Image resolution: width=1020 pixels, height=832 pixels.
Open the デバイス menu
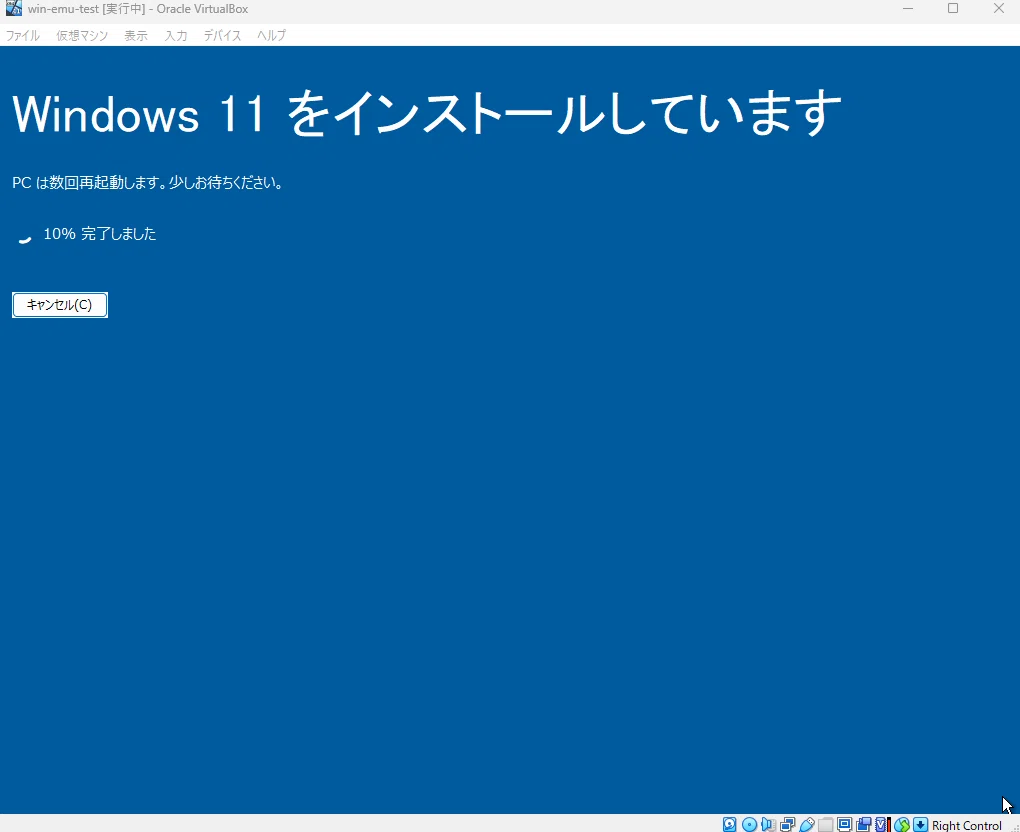pyautogui.click(x=222, y=35)
